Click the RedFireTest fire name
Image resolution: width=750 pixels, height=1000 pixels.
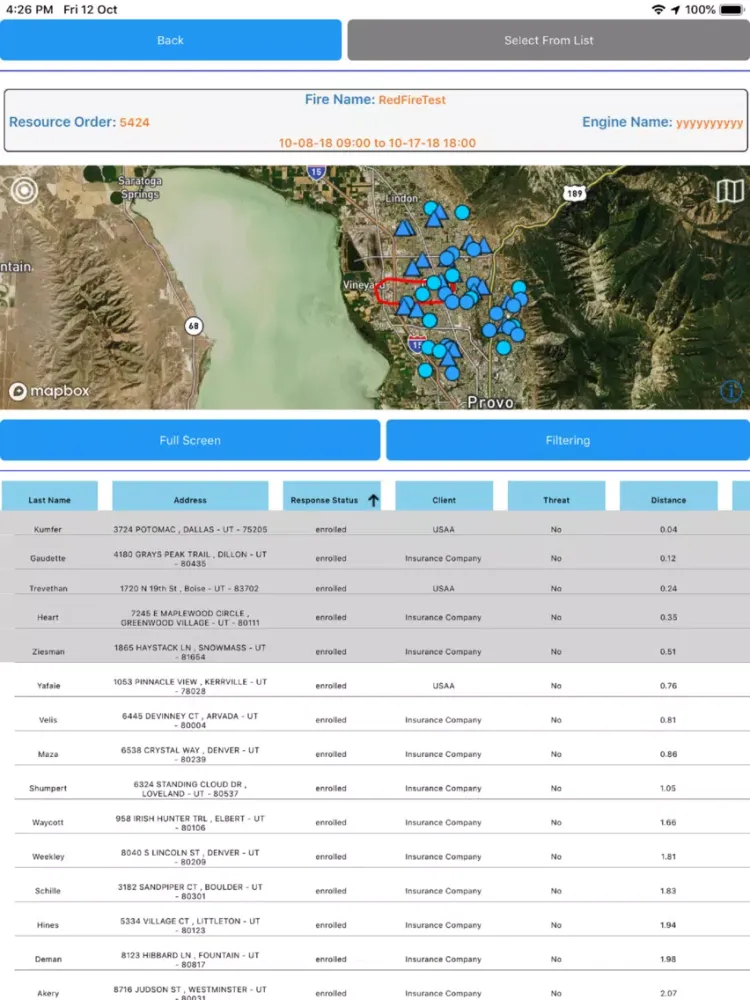(x=412, y=100)
